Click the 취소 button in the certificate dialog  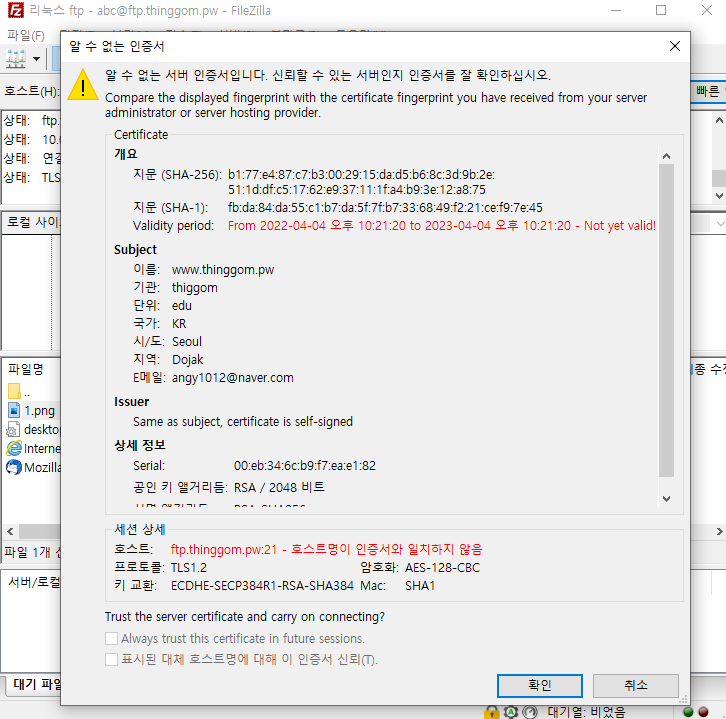click(x=635, y=685)
